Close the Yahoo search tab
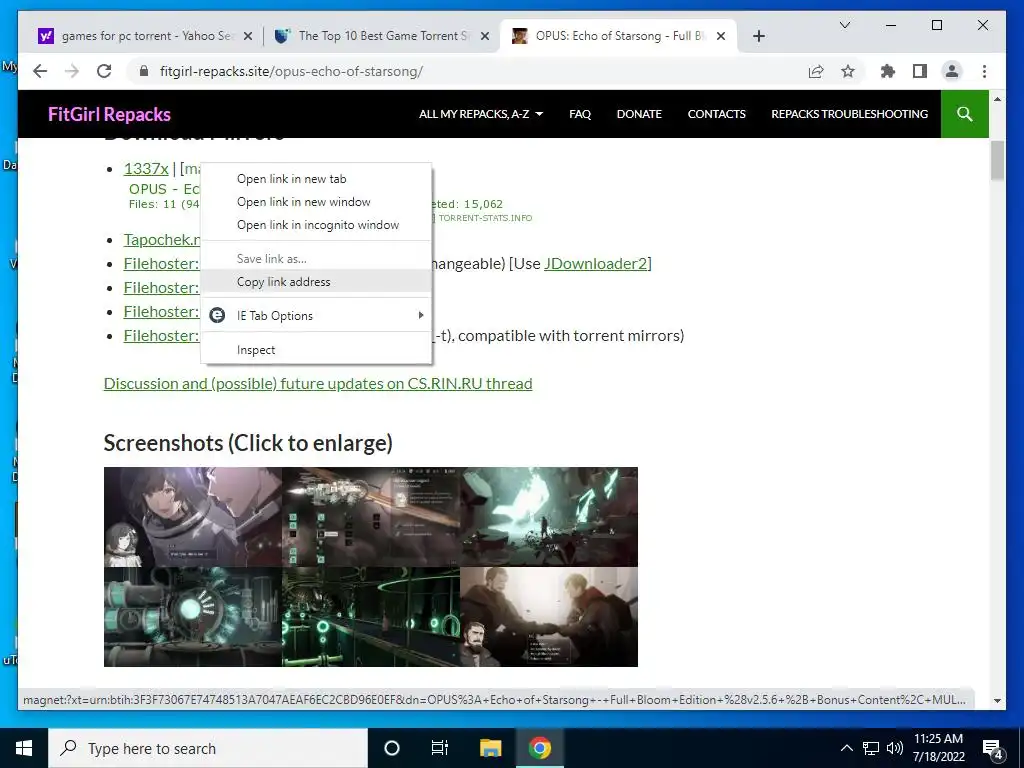Screen dimensions: 1024x768 tap(248, 36)
